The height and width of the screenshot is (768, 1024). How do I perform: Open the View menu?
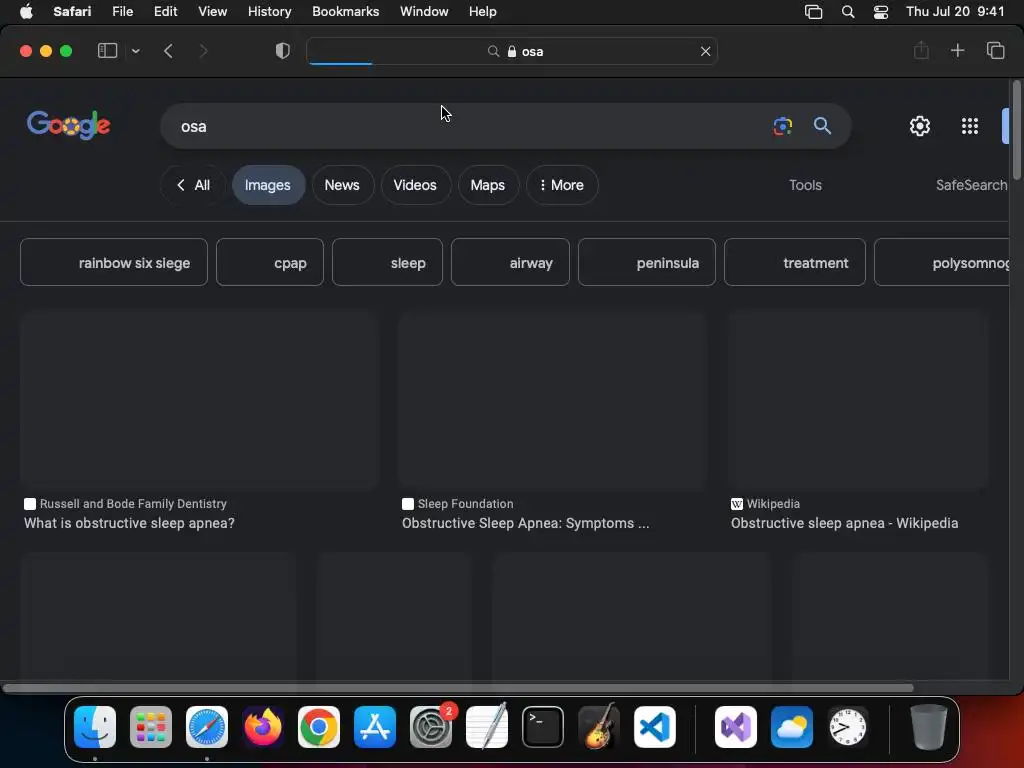point(212,12)
